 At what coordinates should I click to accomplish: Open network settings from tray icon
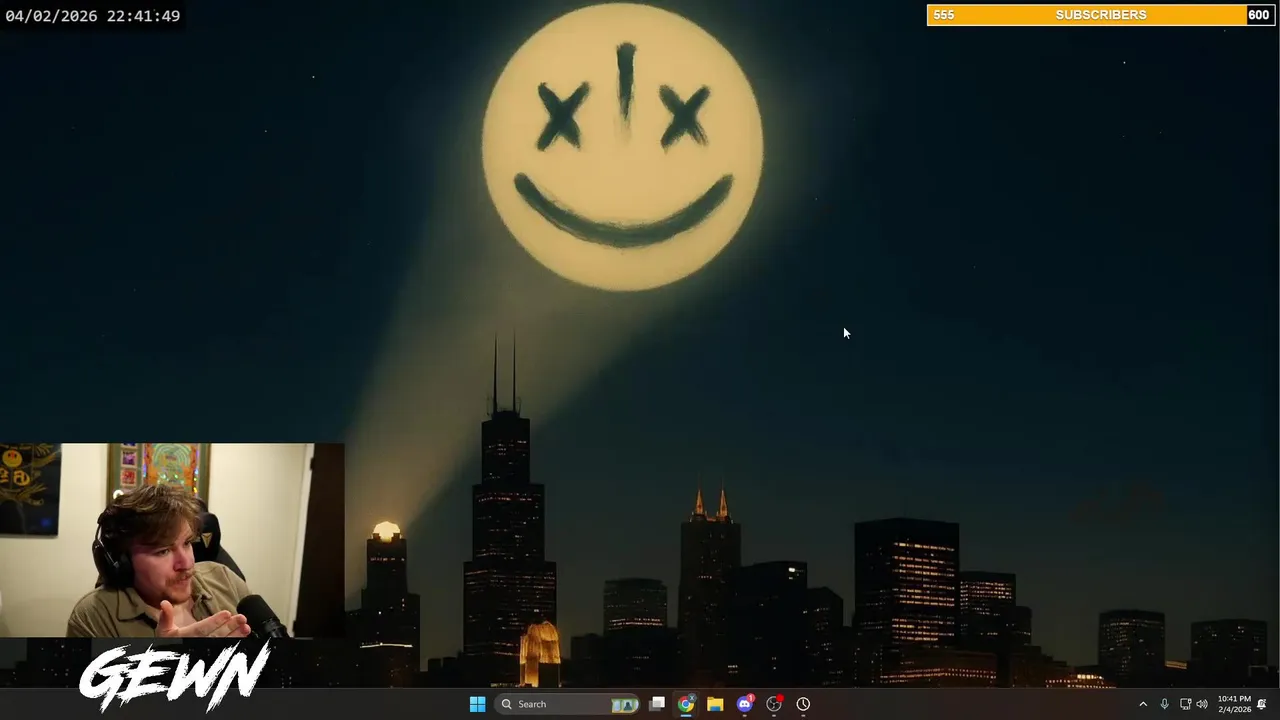coord(1185,704)
